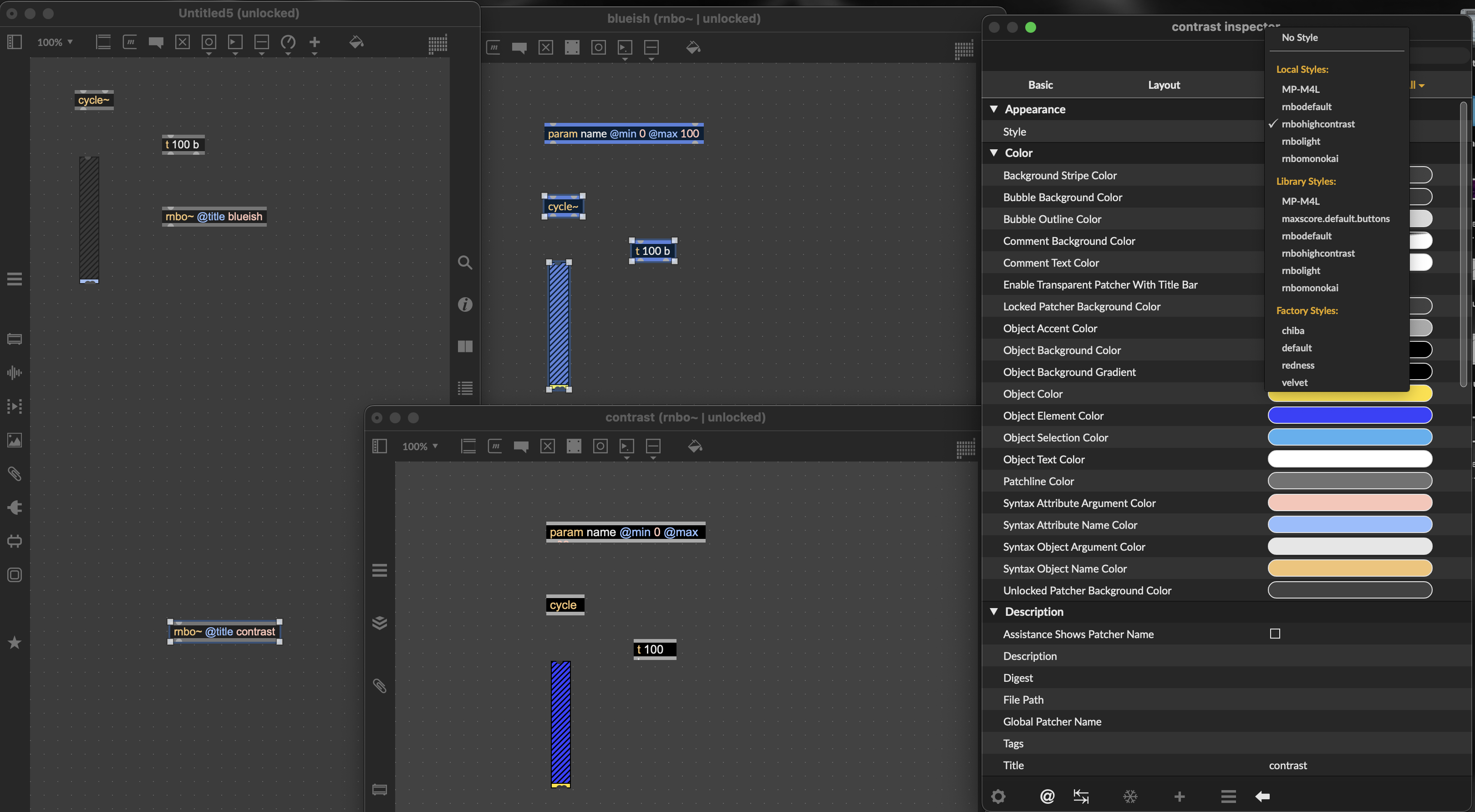Viewport: 1475px width, 812px height.
Task: Open Syntax Attribute Argument Color swatch
Action: (1350, 503)
